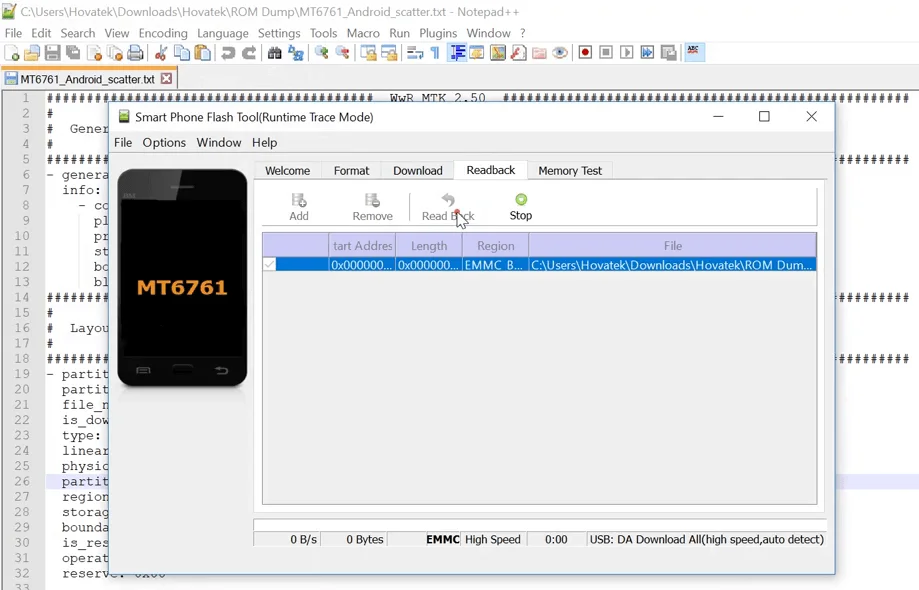This screenshot has width=919, height=590.
Task: Open Notepad++ Edit menu
Action: coord(41,33)
